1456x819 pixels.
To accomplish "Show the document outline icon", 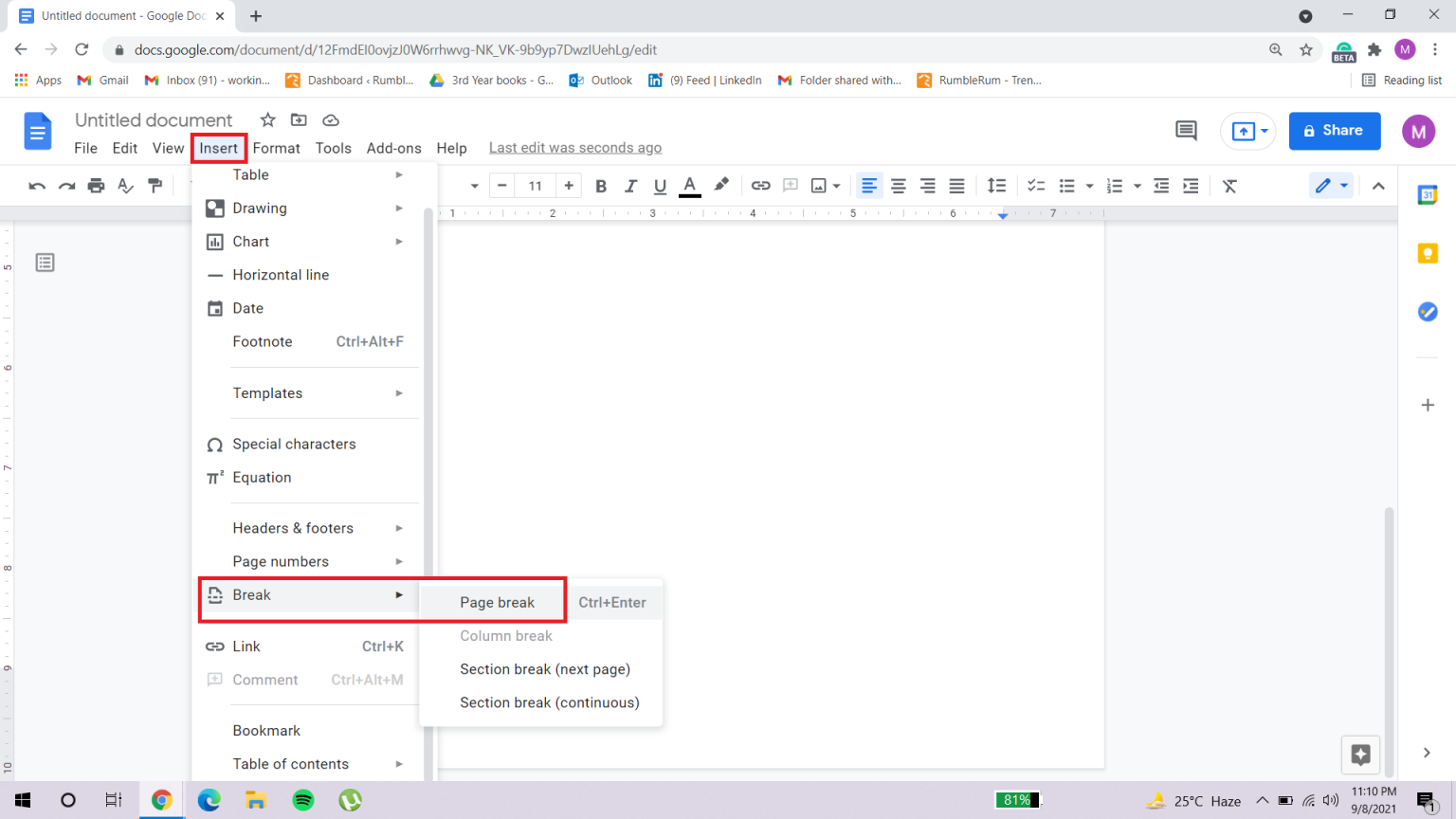I will click(45, 263).
